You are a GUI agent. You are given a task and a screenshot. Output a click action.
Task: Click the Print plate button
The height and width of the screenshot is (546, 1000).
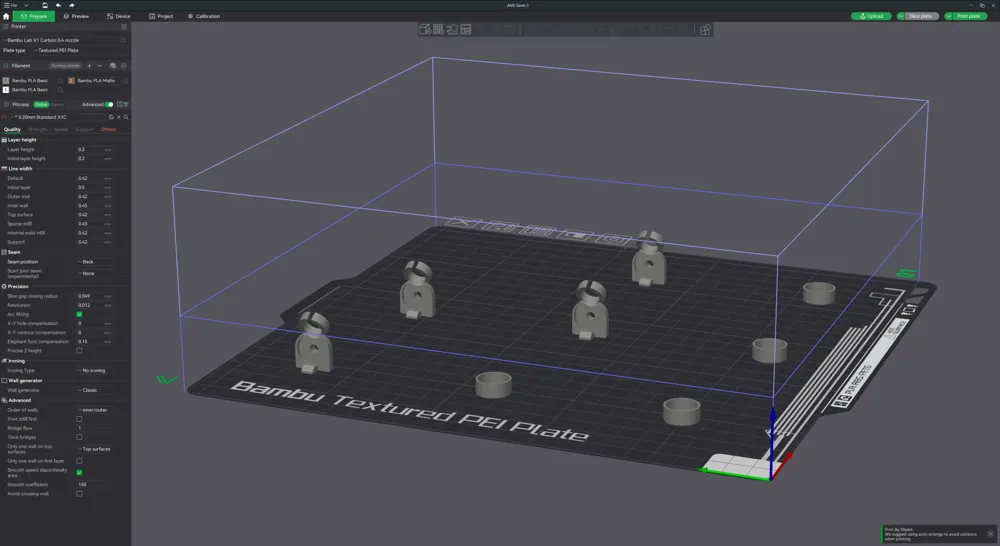tap(969, 16)
